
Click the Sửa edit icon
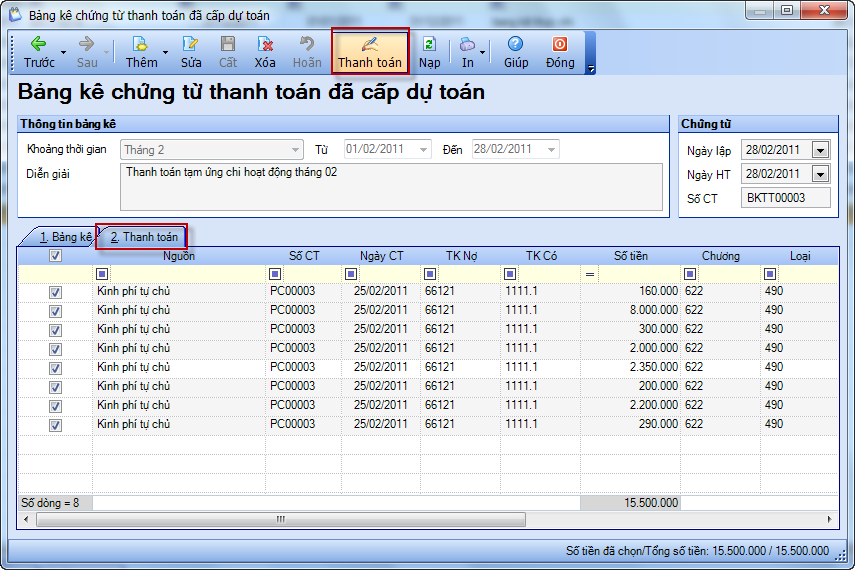(190, 45)
